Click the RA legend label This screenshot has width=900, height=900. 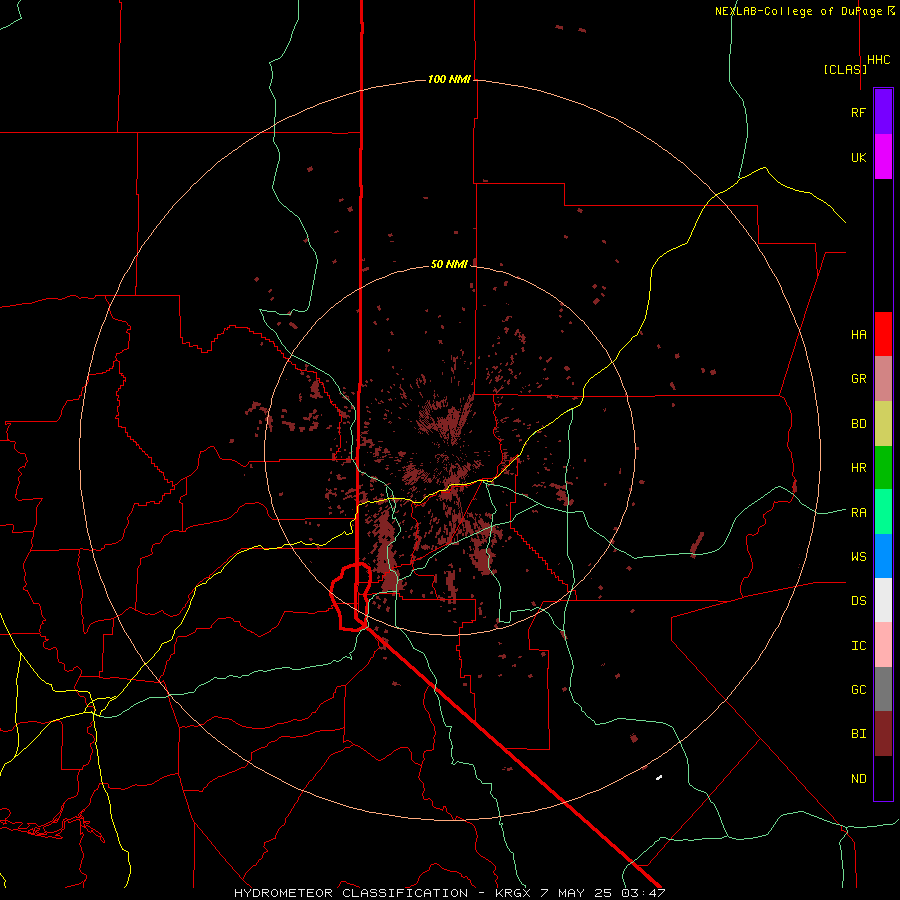[858, 512]
